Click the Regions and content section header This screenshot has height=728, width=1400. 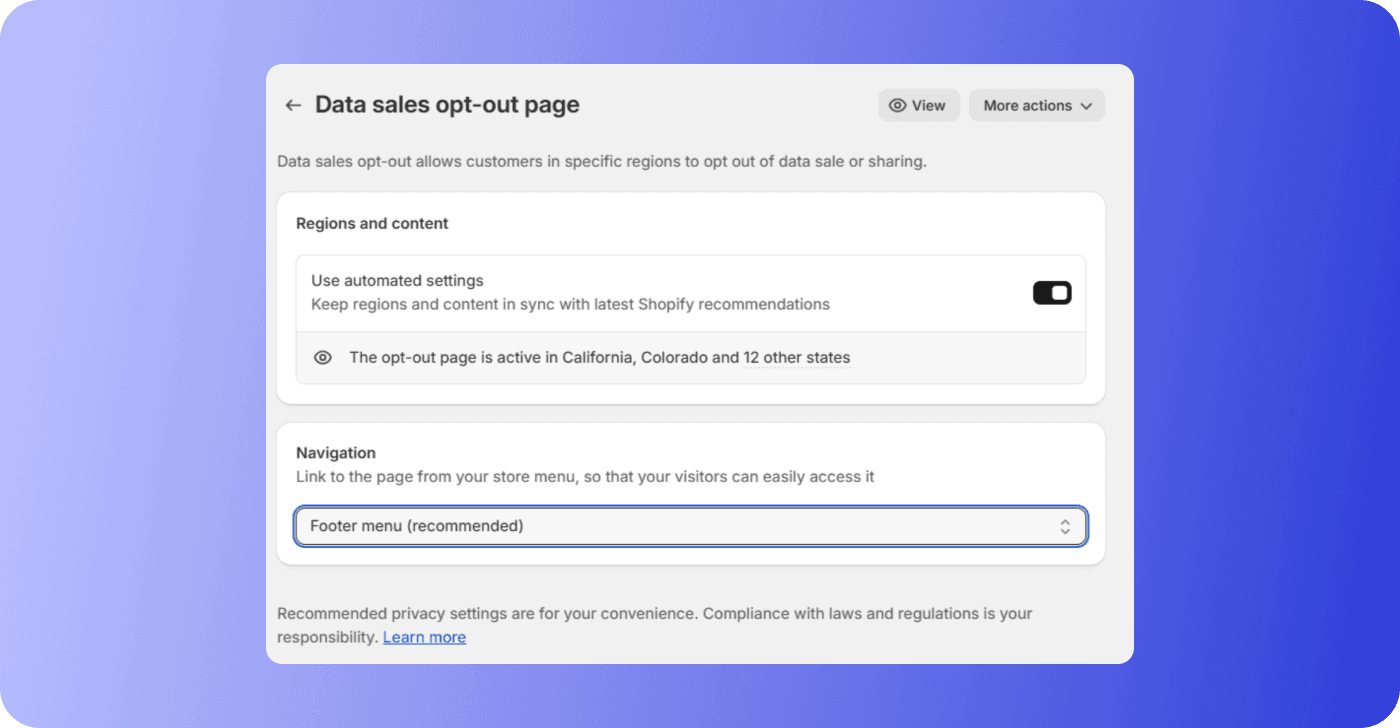point(372,223)
